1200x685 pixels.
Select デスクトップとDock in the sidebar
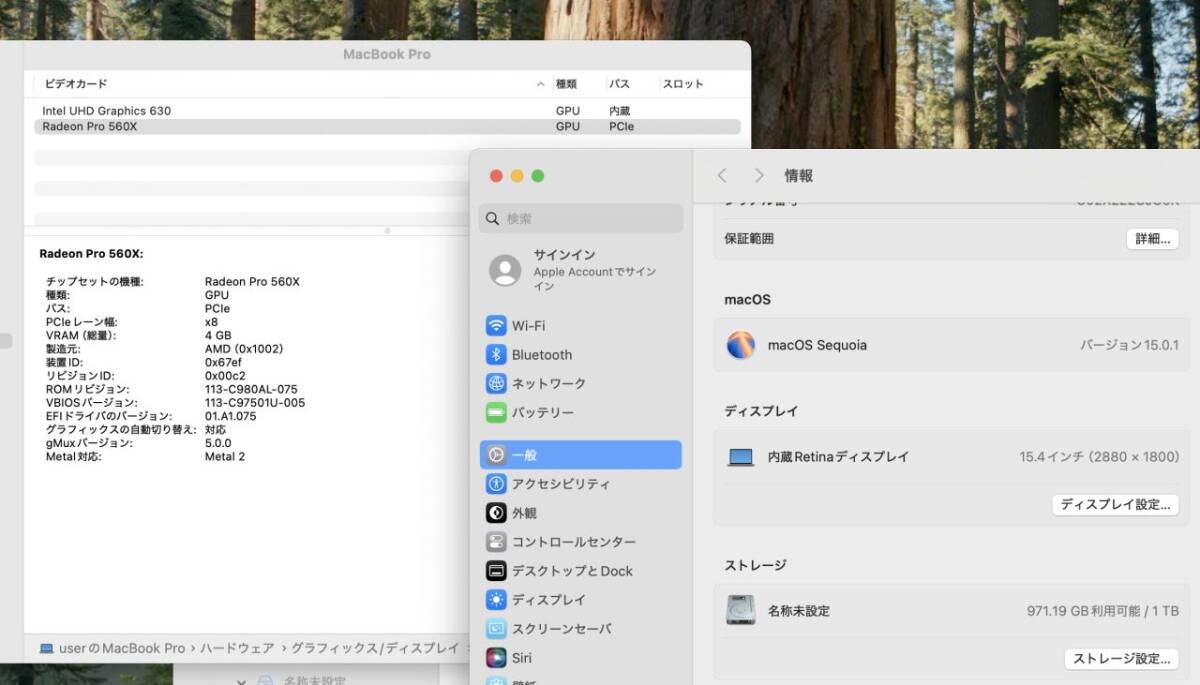[572, 571]
